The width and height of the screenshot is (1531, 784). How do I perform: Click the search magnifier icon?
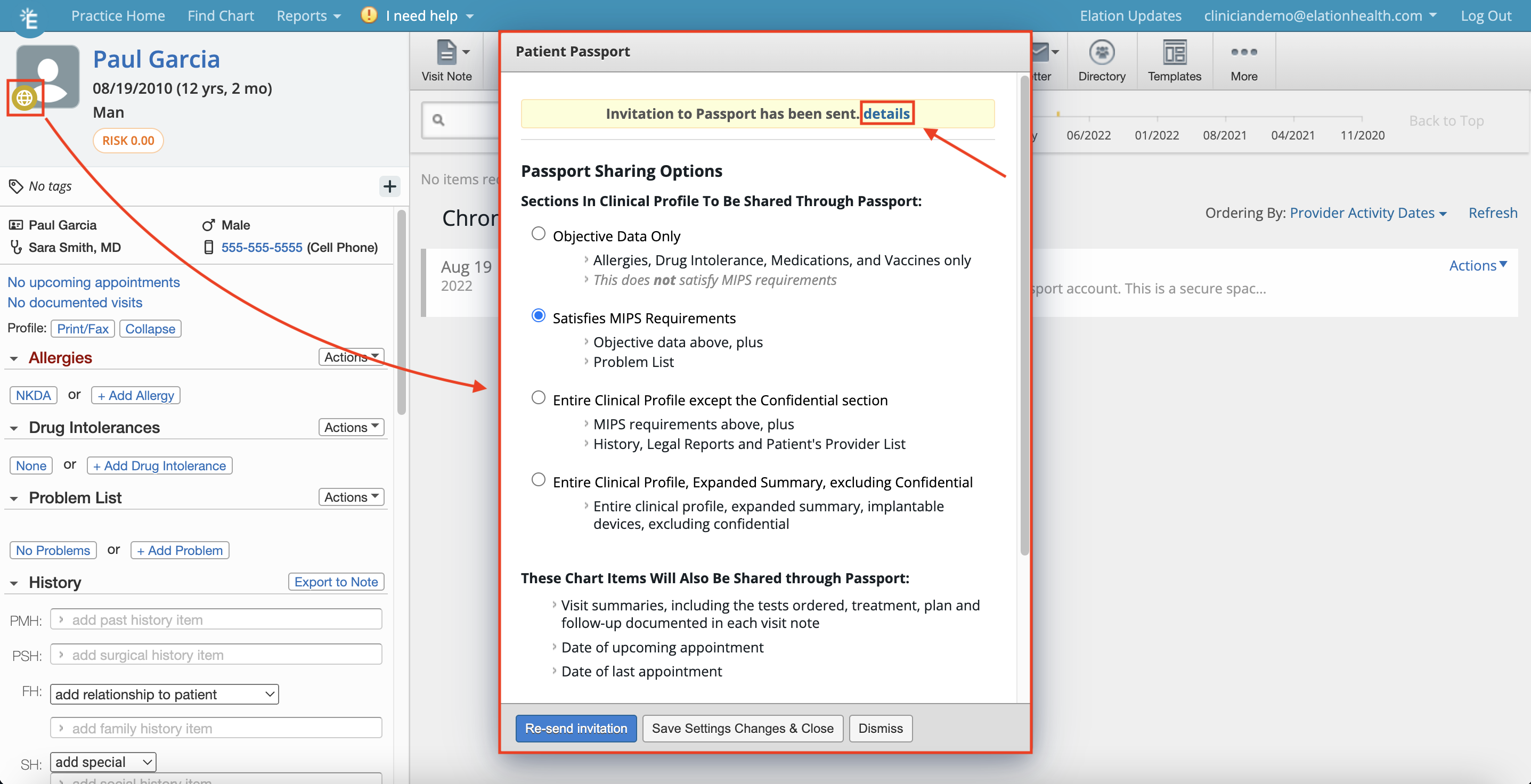click(x=438, y=120)
